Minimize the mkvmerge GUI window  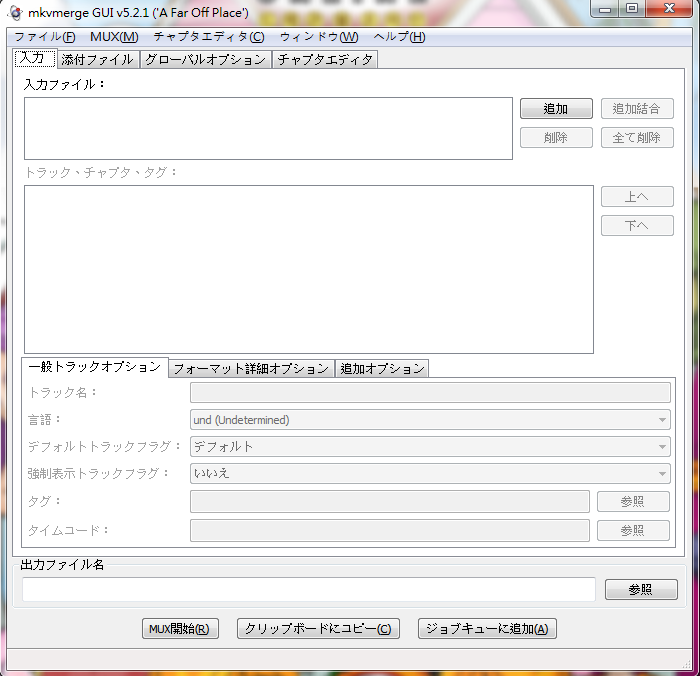coord(605,8)
